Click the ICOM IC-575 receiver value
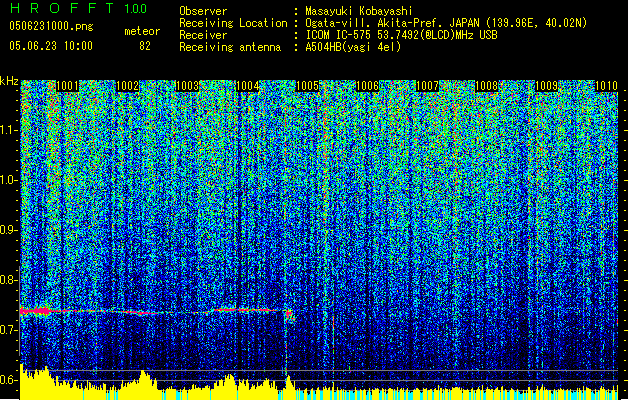The width and height of the screenshot is (629, 400). click(x=401, y=35)
